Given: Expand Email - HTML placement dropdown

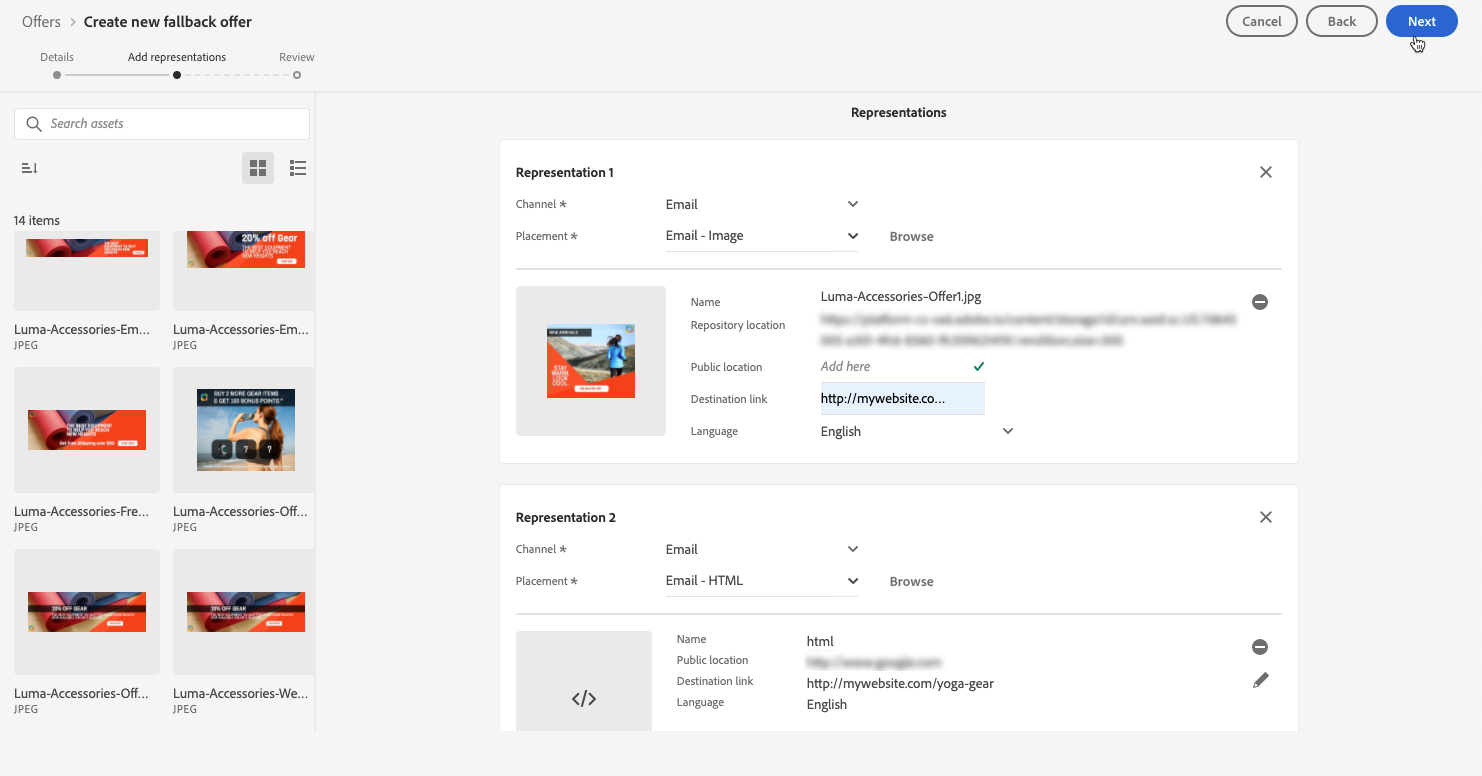Looking at the screenshot, I should (x=852, y=581).
